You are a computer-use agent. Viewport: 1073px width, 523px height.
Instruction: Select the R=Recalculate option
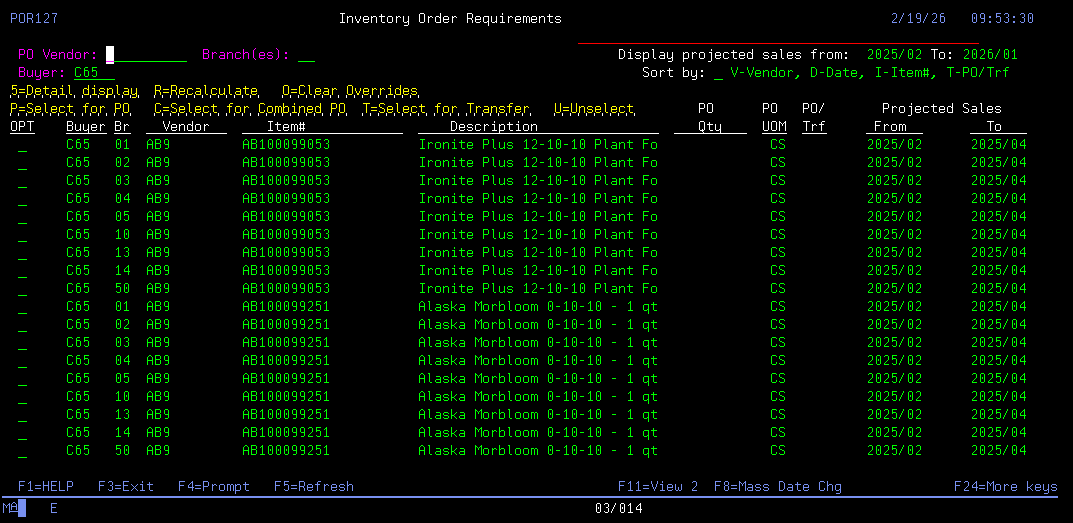(x=206, y=91)
